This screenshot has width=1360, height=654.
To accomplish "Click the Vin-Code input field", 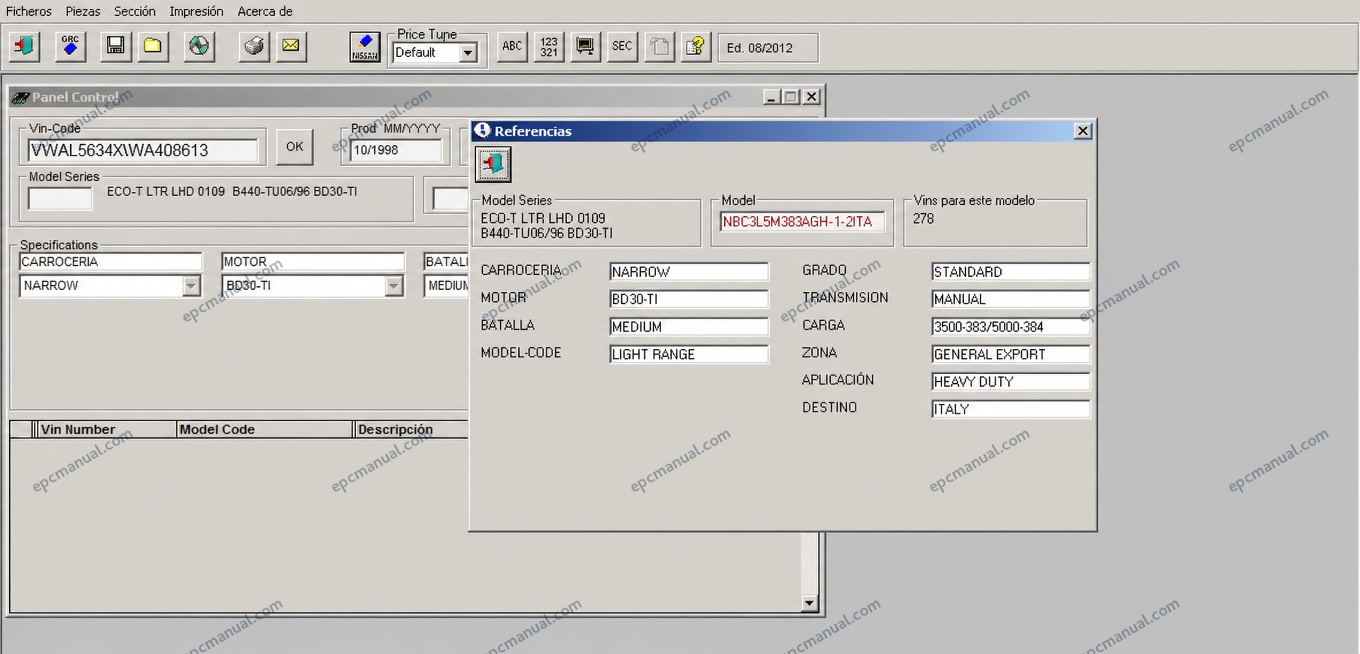I will (143, 150).
